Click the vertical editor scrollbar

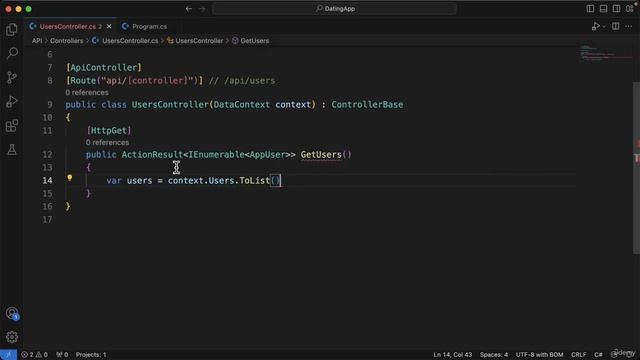[x=637, y=167]
